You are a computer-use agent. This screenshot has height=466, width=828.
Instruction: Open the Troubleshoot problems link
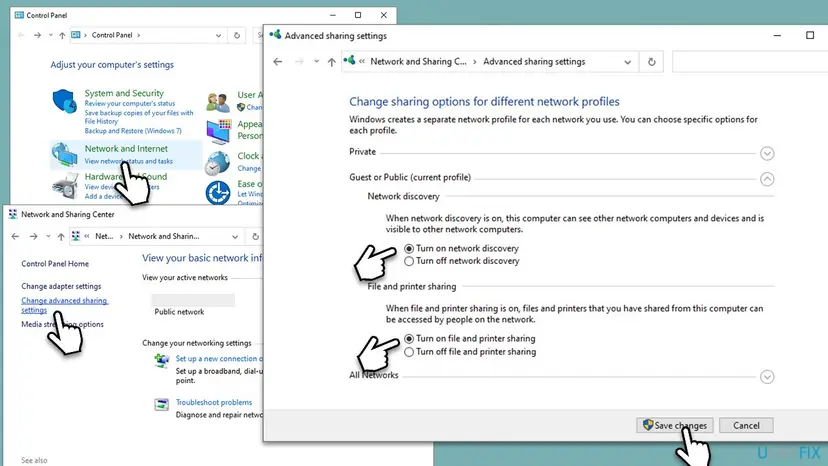coord(214,402)
